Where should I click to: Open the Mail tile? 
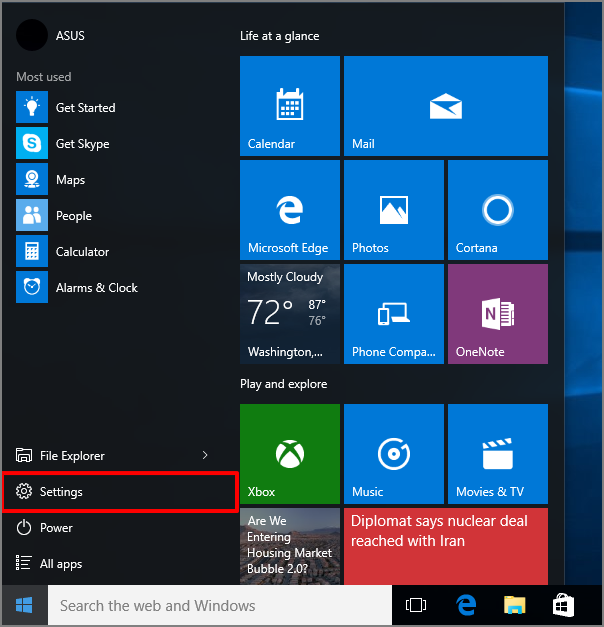(x=446, y=106)
